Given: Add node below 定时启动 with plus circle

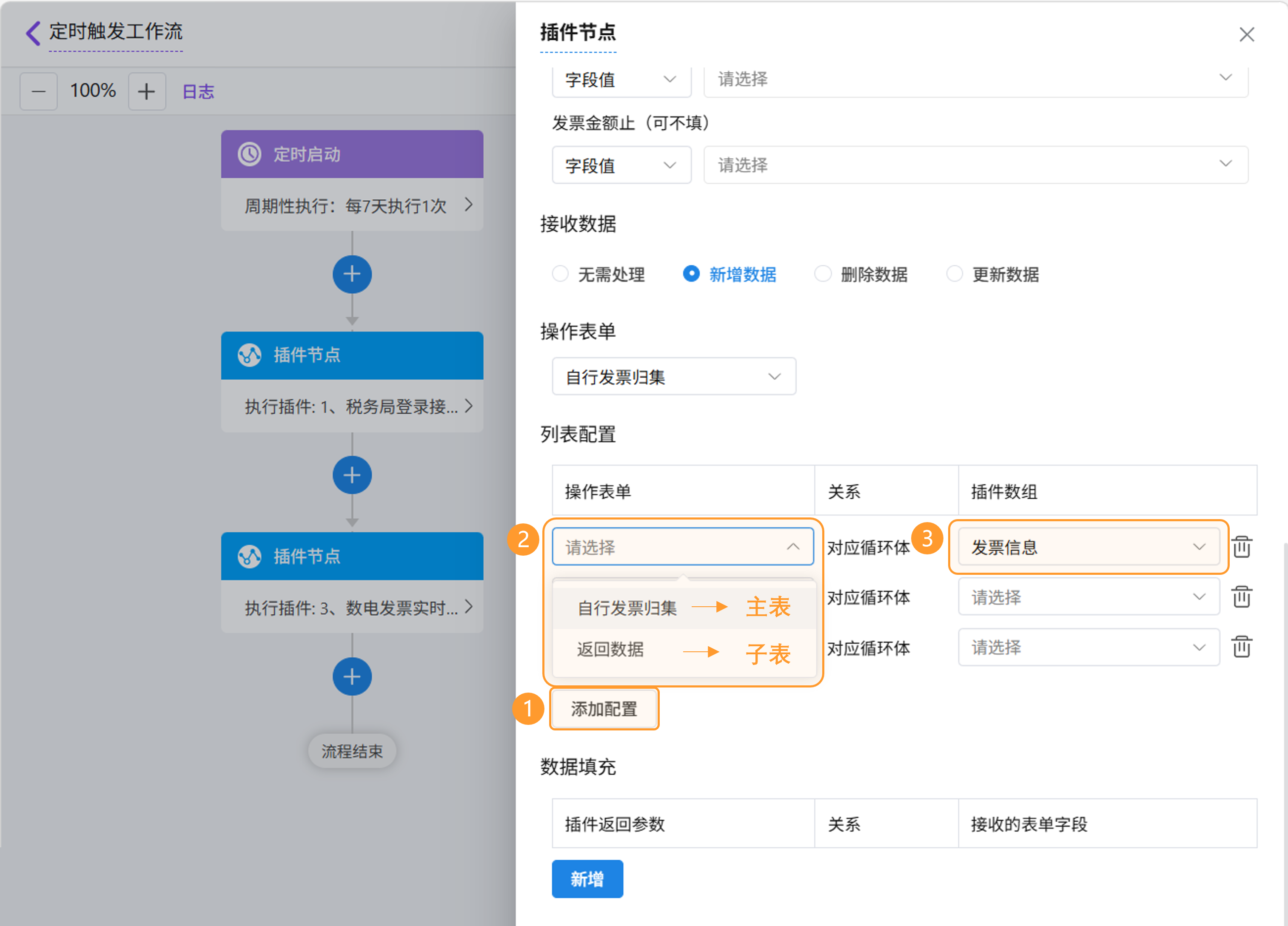Looking at the screenshot, I should tap(351, 274).
